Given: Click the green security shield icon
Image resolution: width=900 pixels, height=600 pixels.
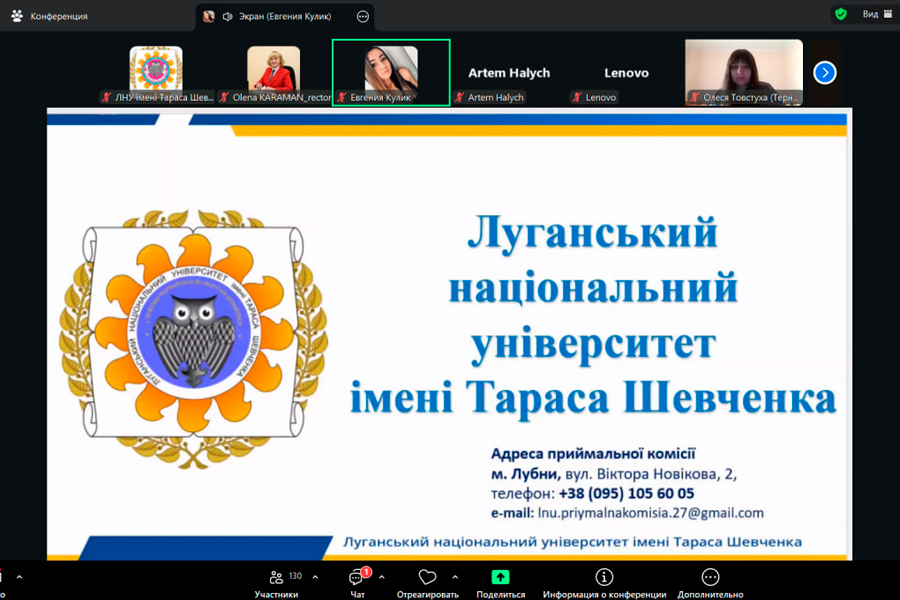Looking at the screenshot, I should coord(841,14).
